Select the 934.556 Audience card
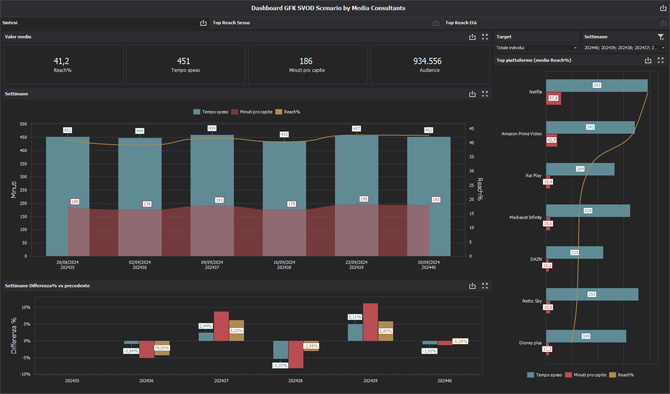The image size is (670, 394). point(429,65)
